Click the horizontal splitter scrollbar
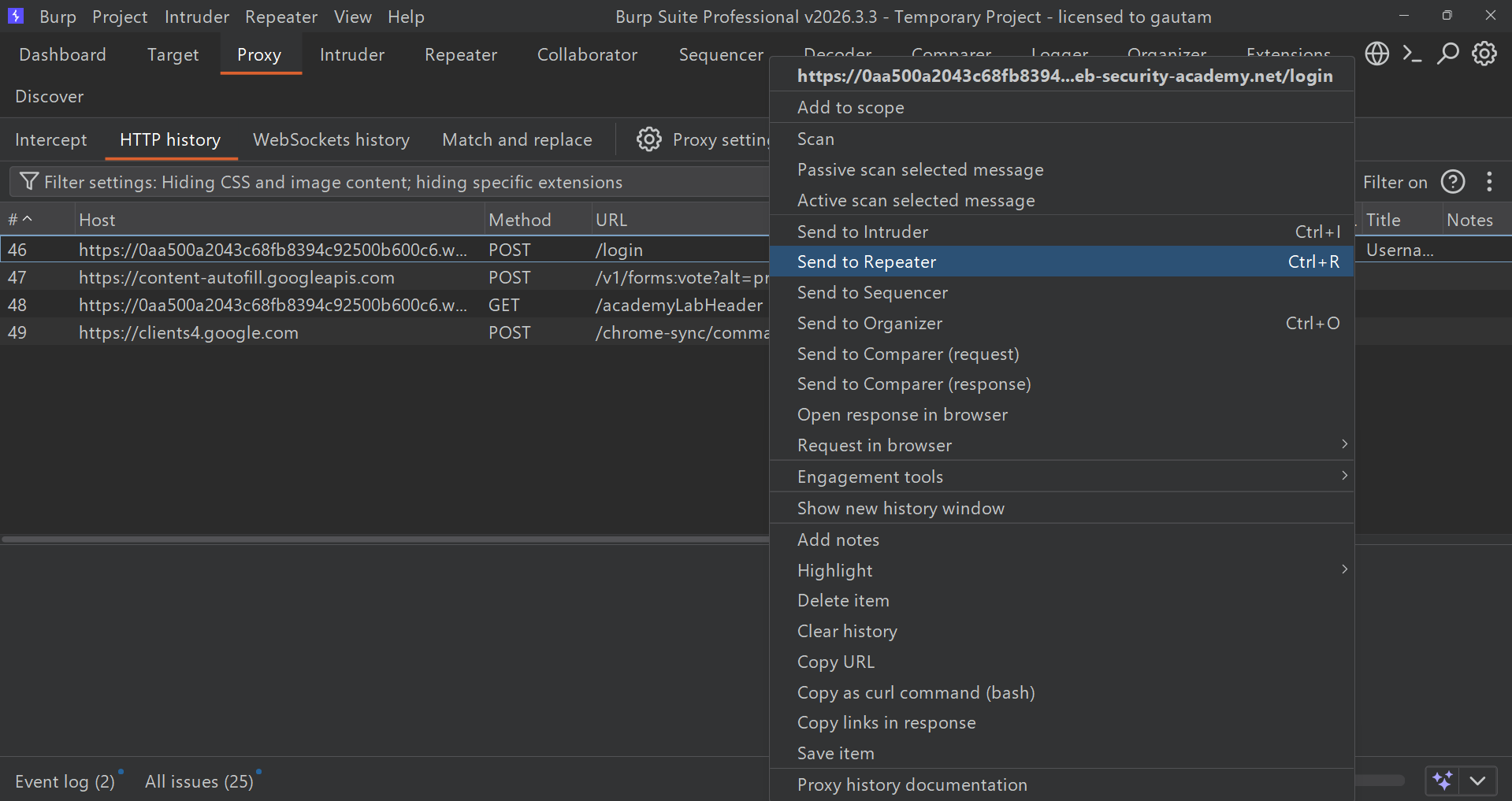The height and width of the screenshot is (801, 1512). 385,540
